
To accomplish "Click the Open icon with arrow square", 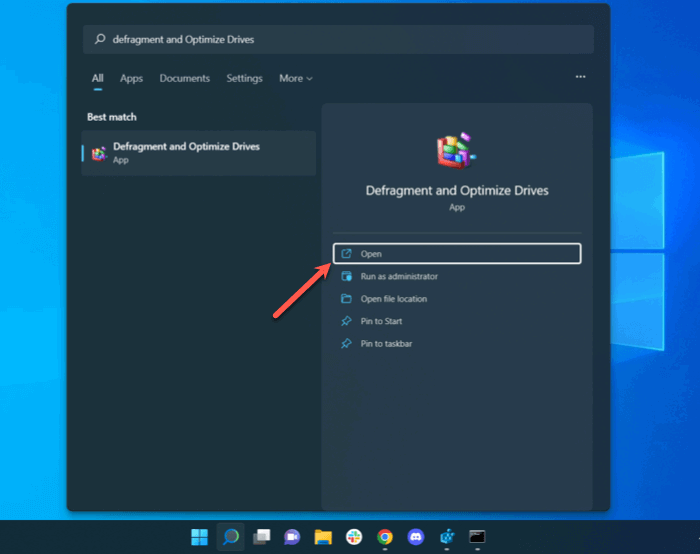I will click(x=346, y=254).
